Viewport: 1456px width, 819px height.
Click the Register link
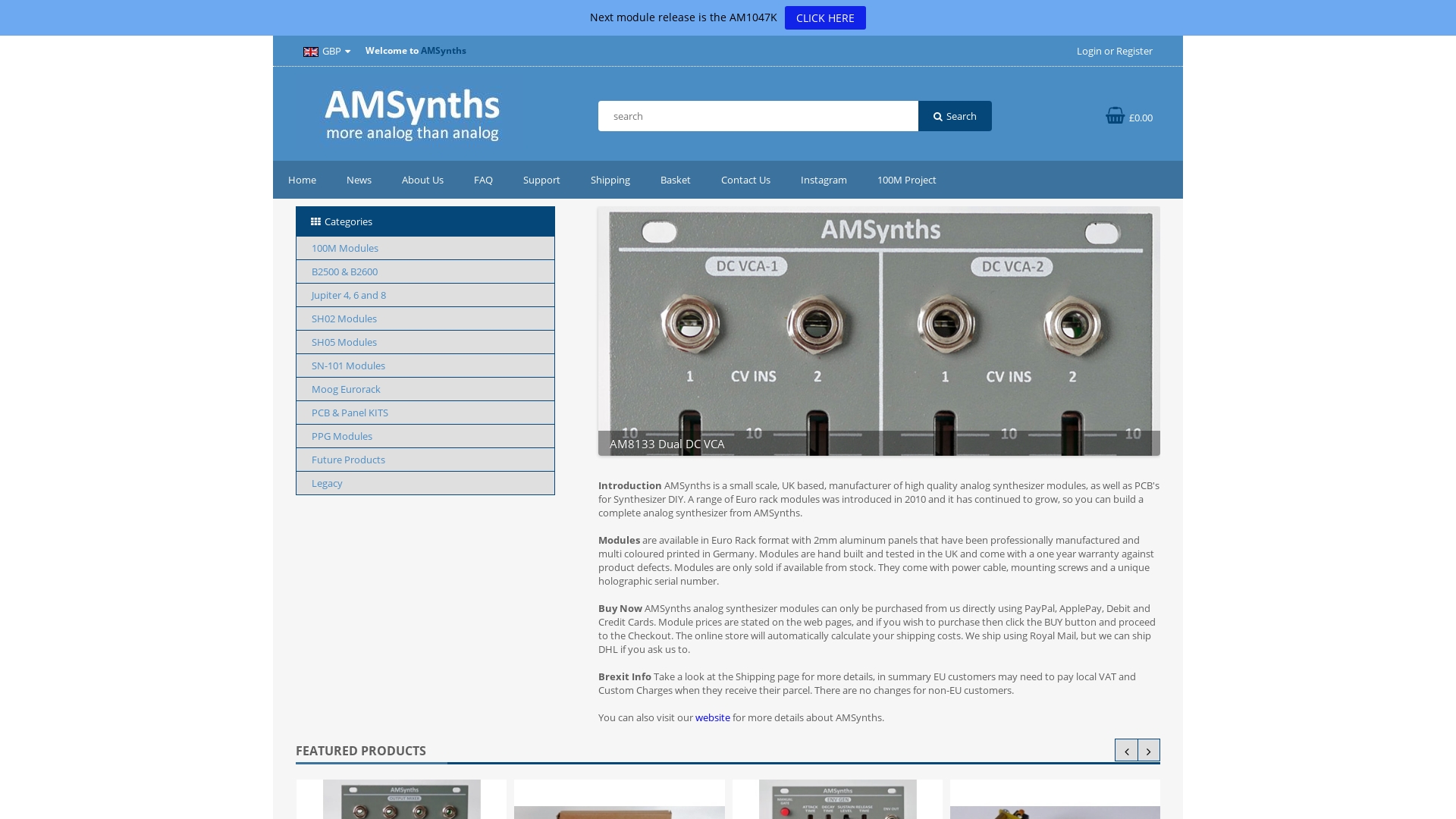(x=1134, y=51)
